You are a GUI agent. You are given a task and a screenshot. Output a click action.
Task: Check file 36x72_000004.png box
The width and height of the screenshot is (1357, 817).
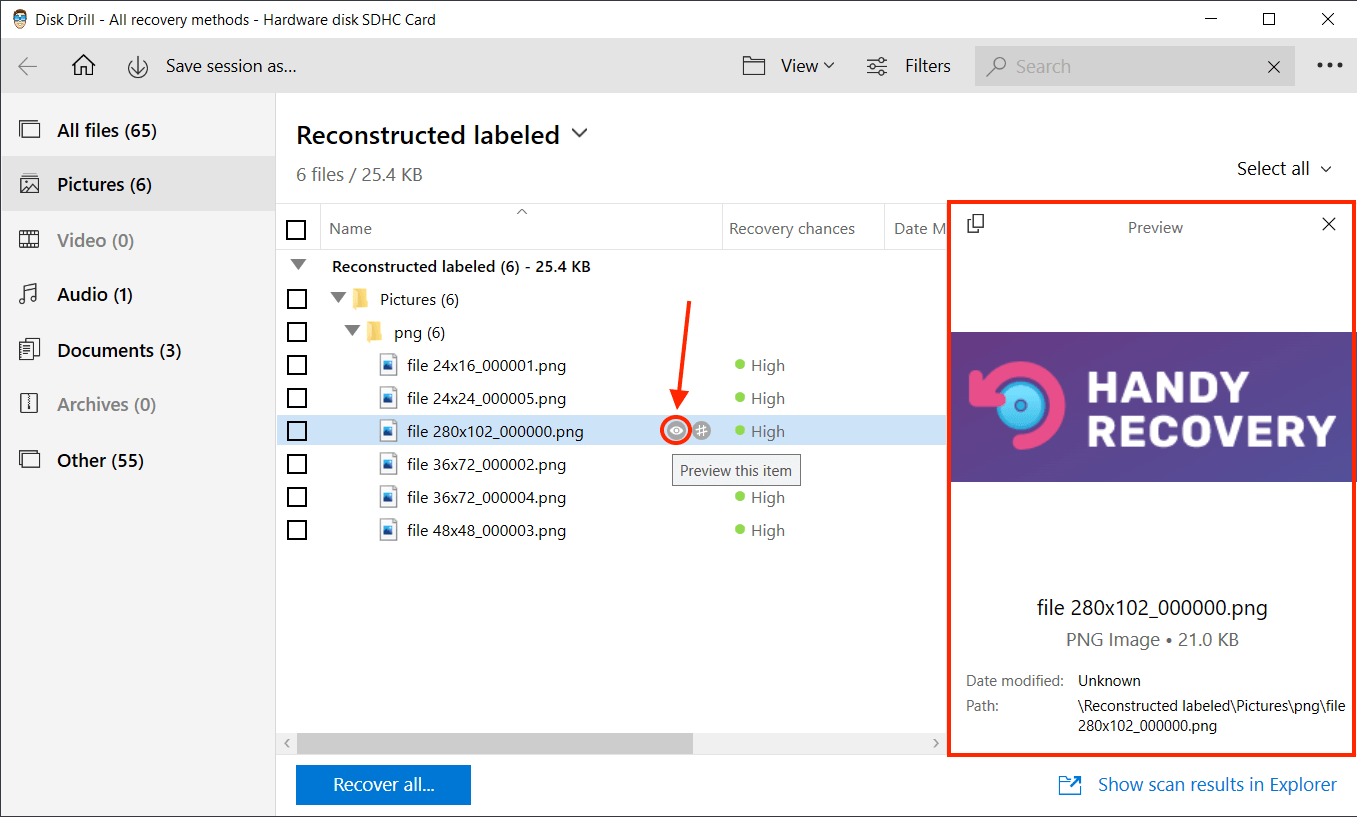(296, 497)
